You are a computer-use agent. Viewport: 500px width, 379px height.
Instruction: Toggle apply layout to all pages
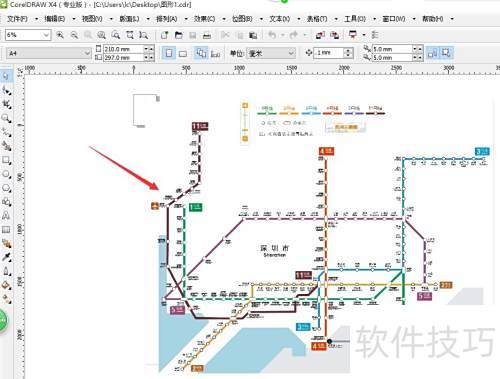pos(201,53)
